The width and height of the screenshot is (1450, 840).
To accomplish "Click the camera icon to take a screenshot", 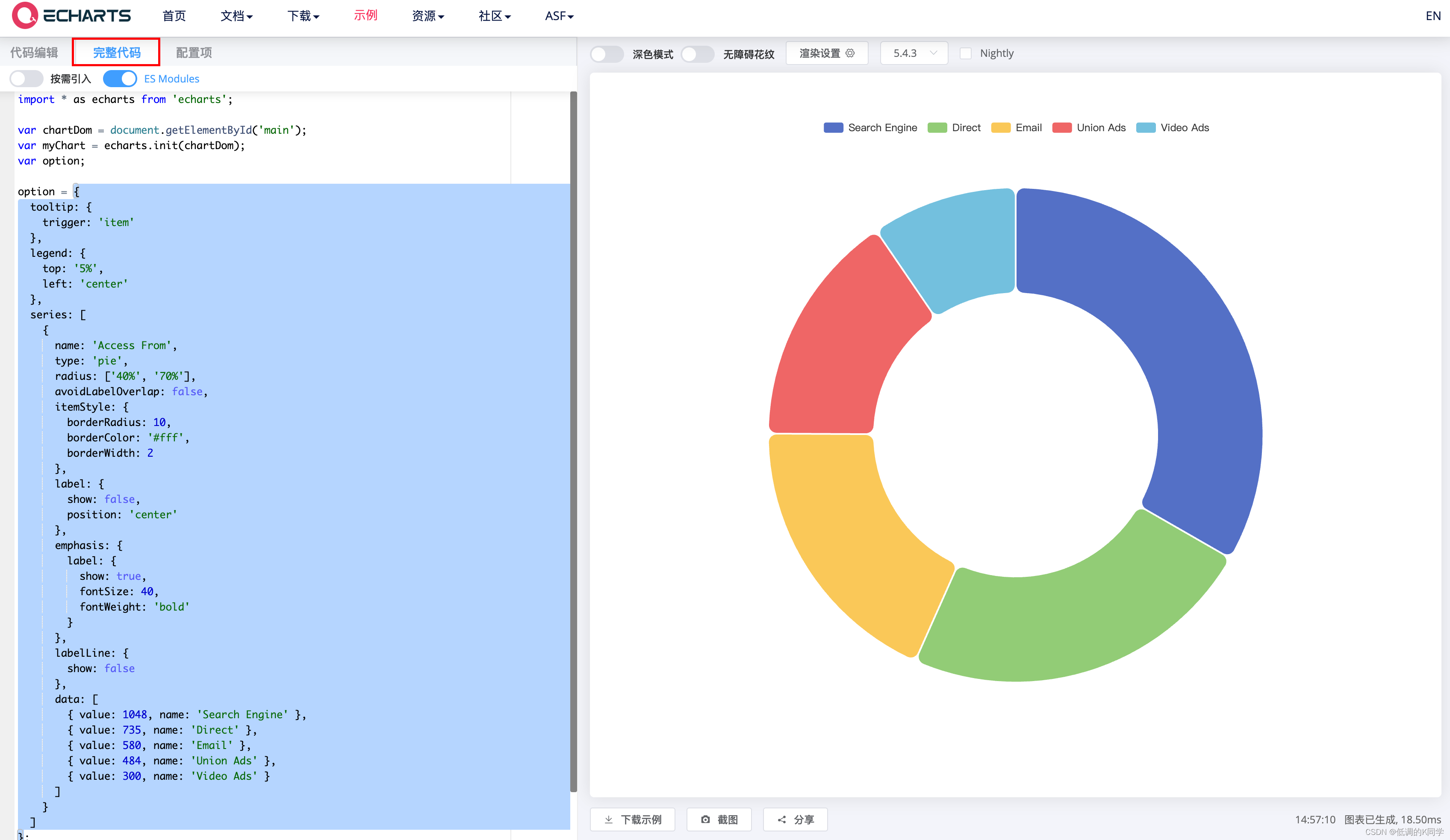I will [705, 819].
